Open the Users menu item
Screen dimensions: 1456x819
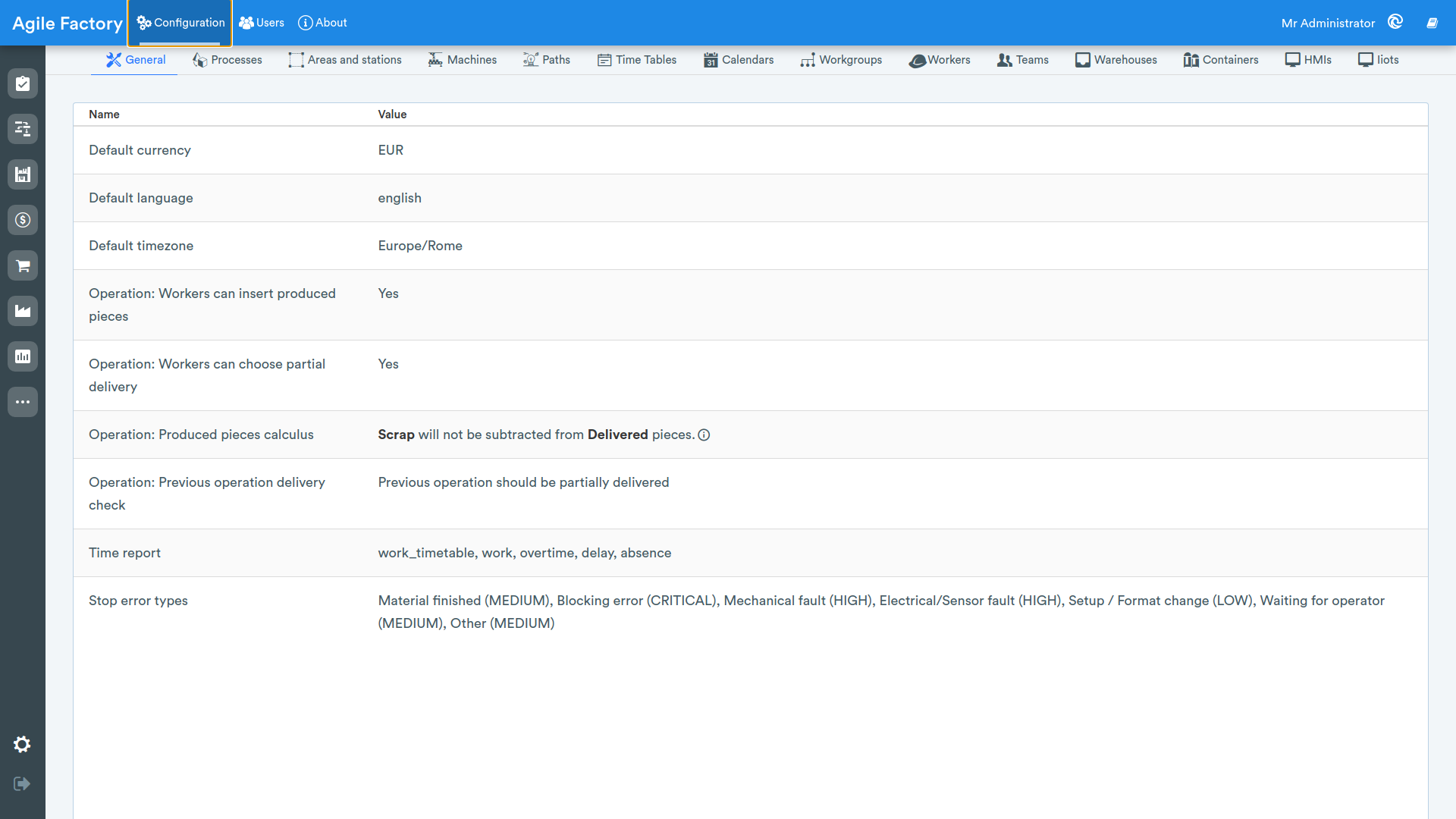(x=262, y=23)
